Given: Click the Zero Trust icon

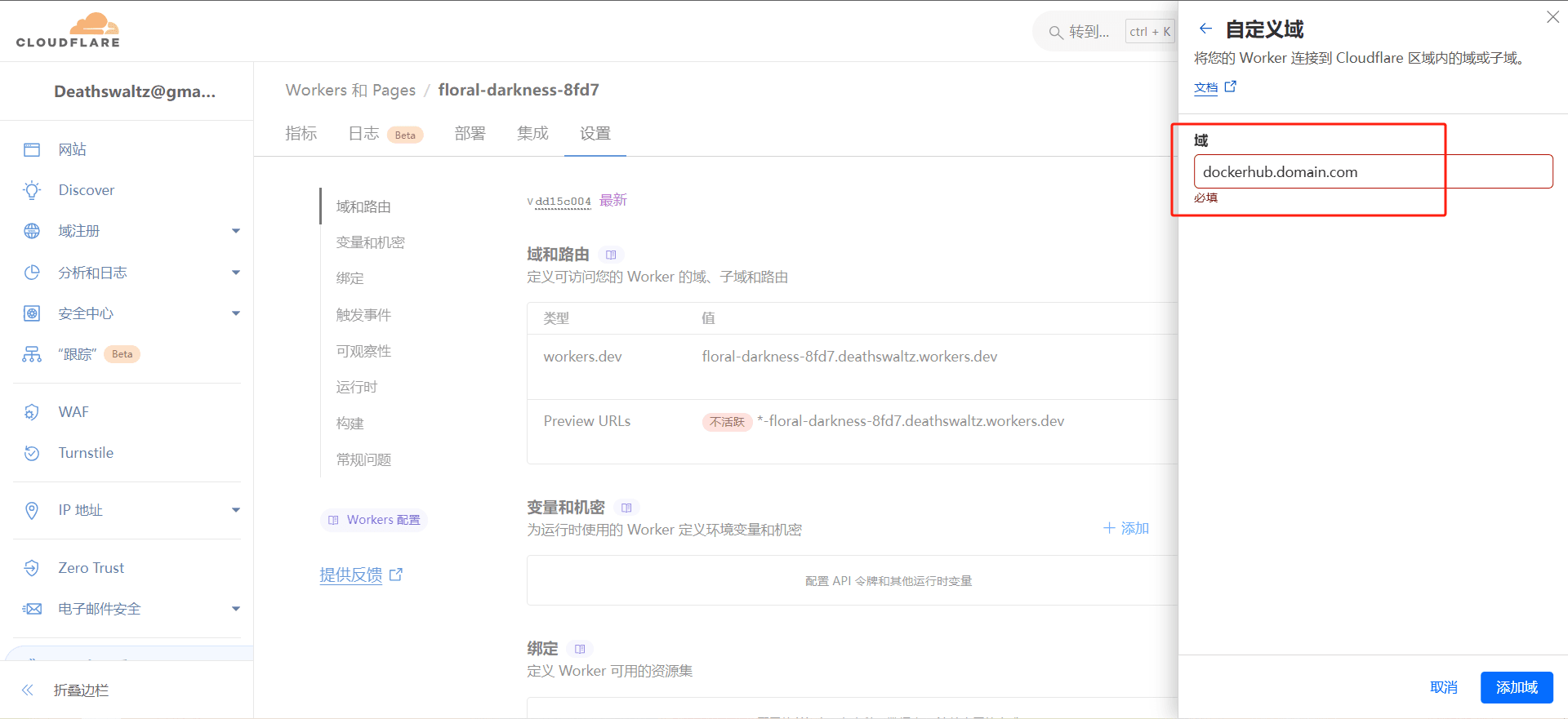Looking at the screenshot, I should tap(32, 568).
